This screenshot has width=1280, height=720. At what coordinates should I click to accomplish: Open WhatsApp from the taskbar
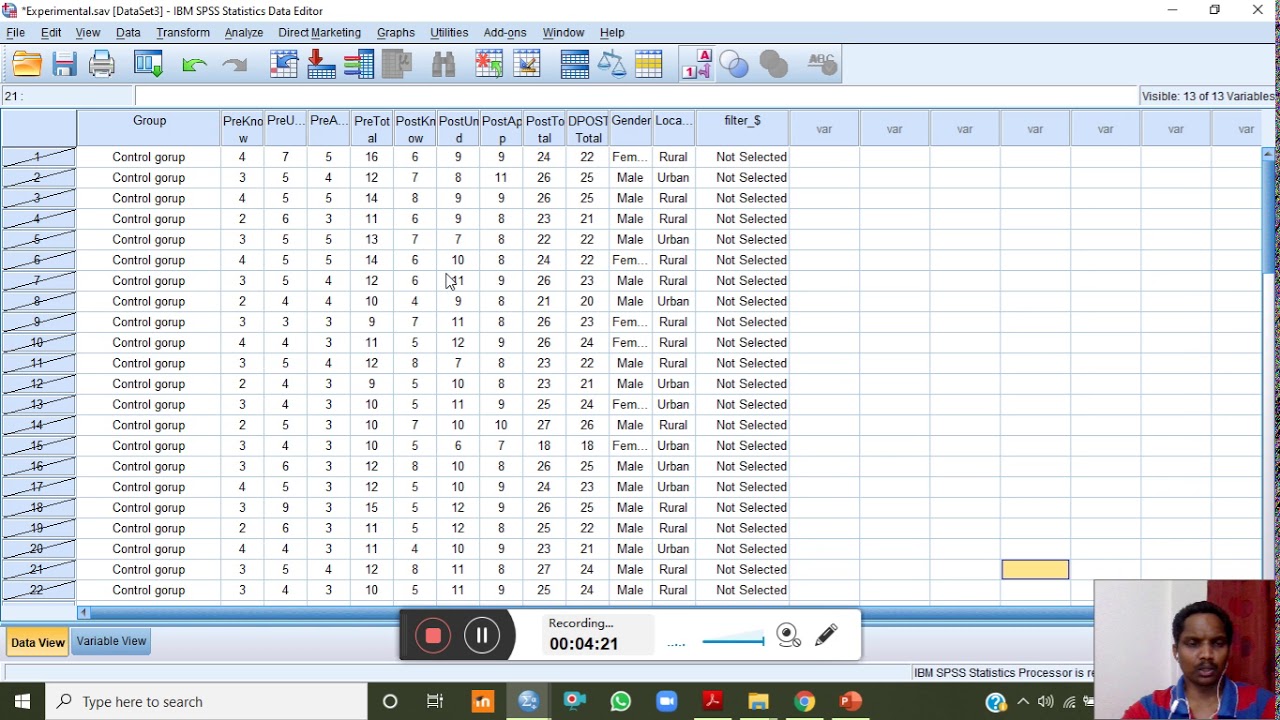pos(621,701)
